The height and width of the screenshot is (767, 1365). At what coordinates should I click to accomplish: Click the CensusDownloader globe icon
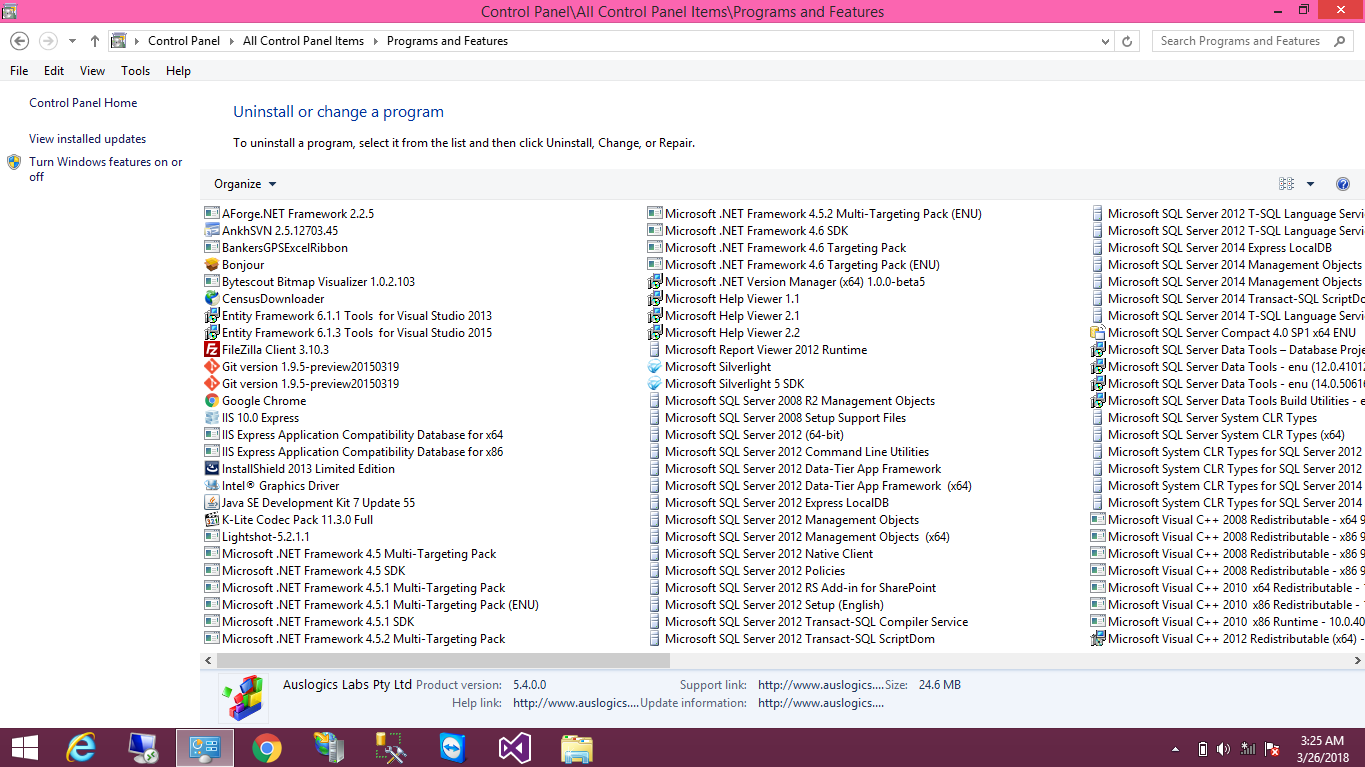[x=212, y=299]
